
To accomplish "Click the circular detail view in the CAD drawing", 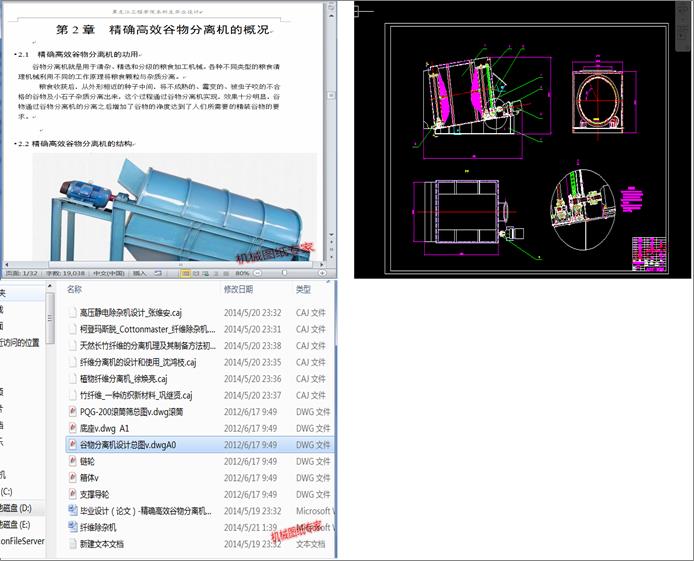I will tap(583, 210).
